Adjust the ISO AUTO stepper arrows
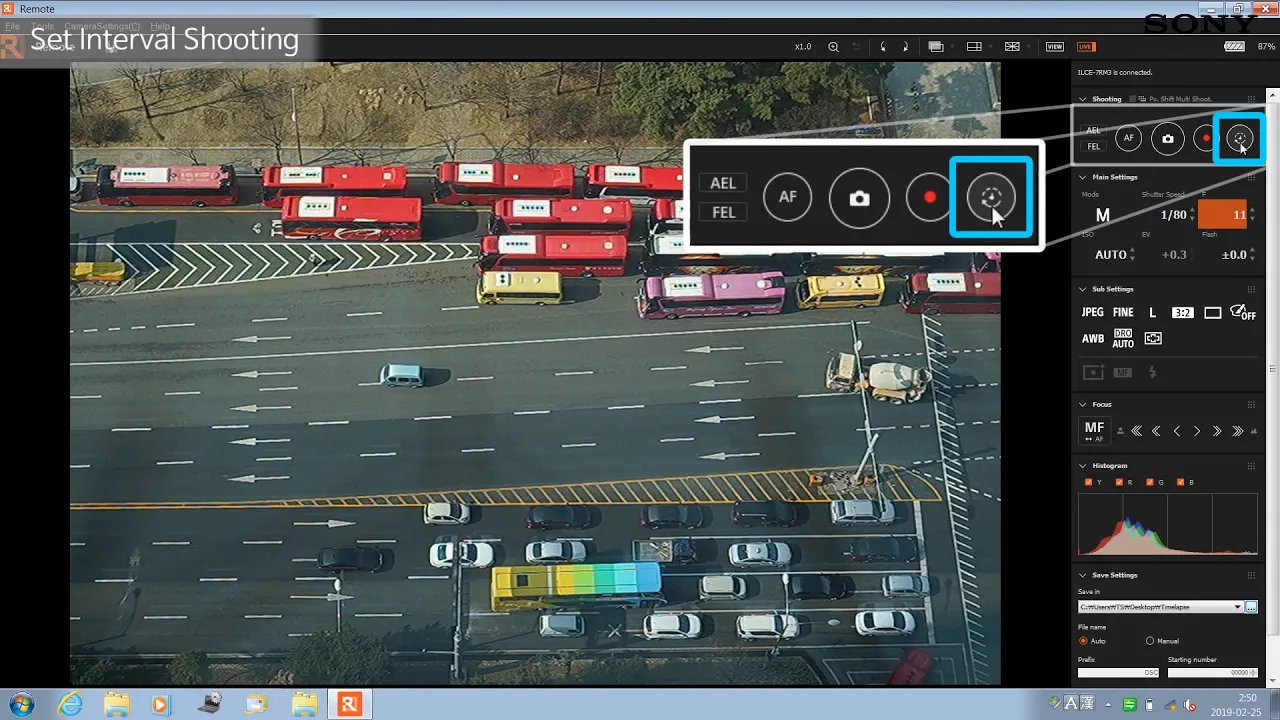This screenshot has height=720, width=1280. coord(1133,255)
